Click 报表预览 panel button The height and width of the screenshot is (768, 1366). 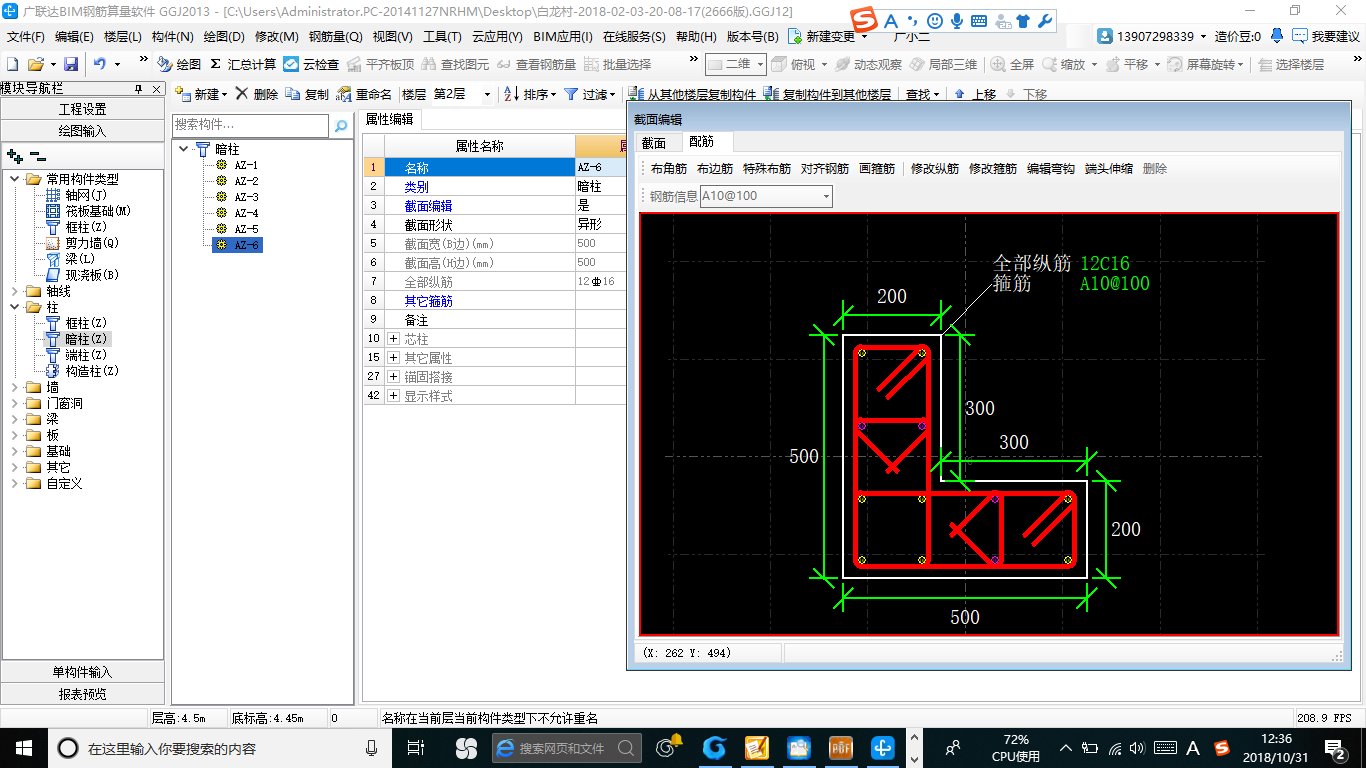click(x=83, y=694)
